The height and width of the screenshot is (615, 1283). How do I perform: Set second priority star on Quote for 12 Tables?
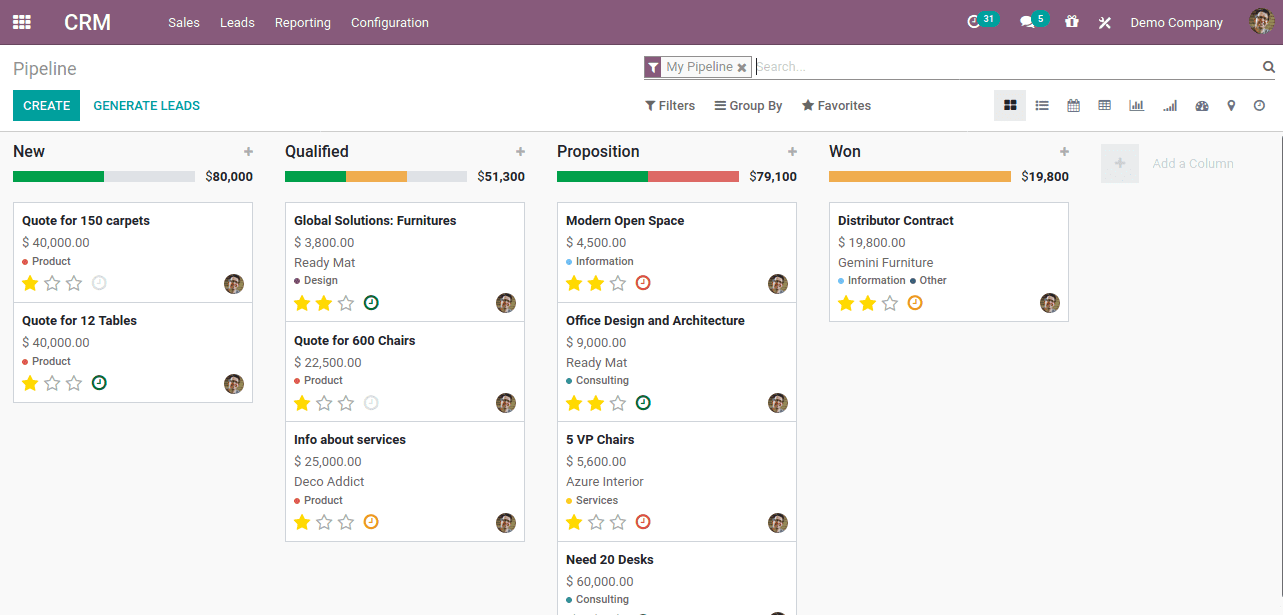(52, 383)
